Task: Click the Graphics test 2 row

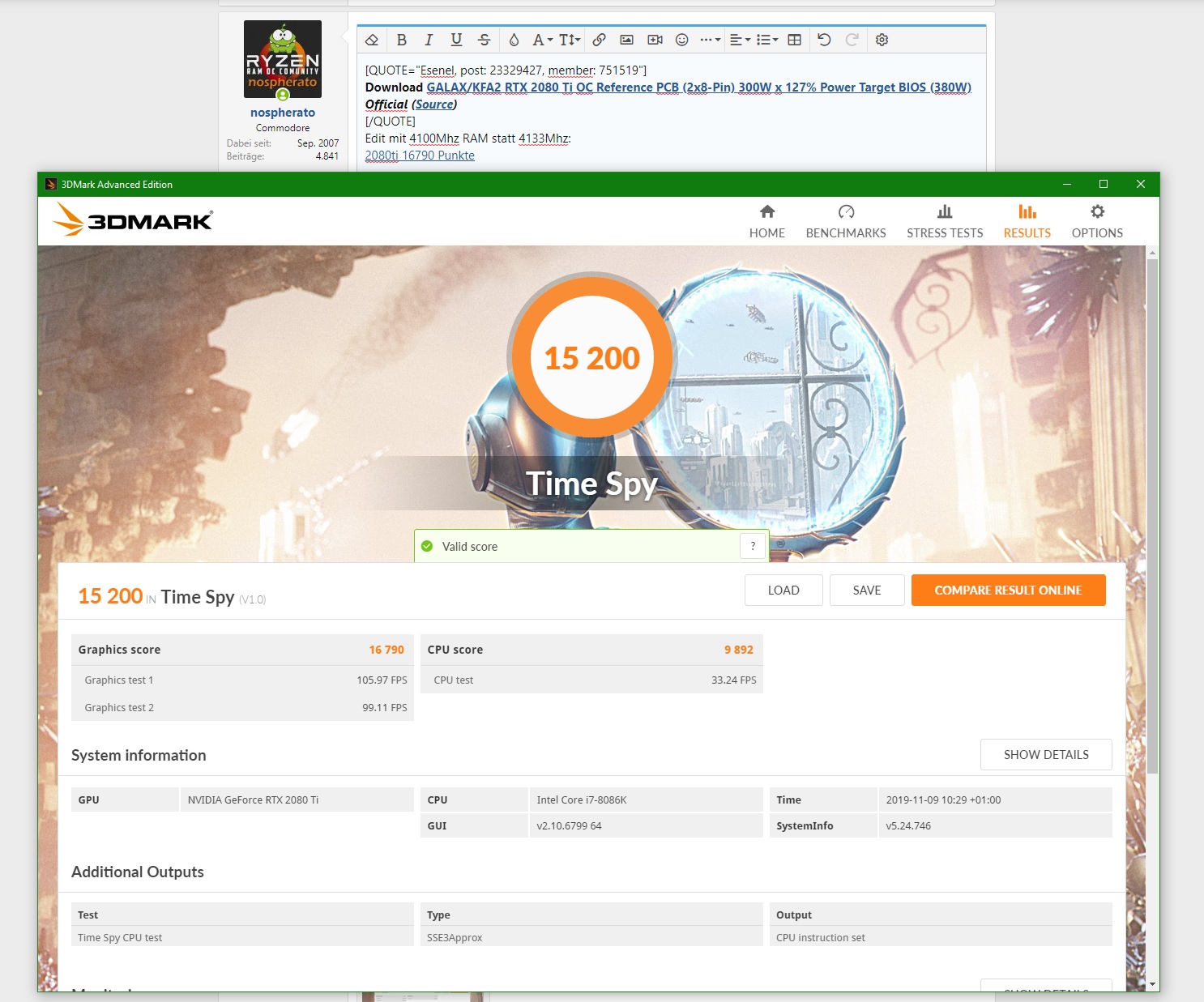Action: tap(242, 707)
